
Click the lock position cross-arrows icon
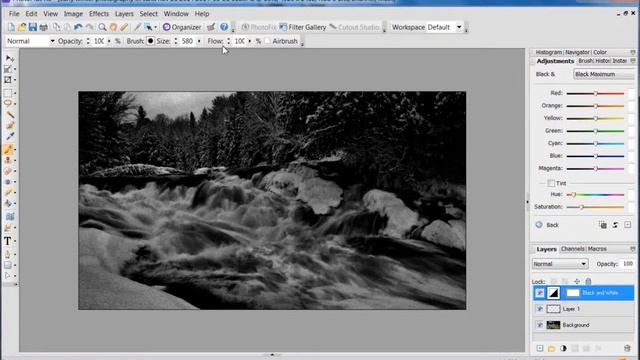click(x=577, y=281)
